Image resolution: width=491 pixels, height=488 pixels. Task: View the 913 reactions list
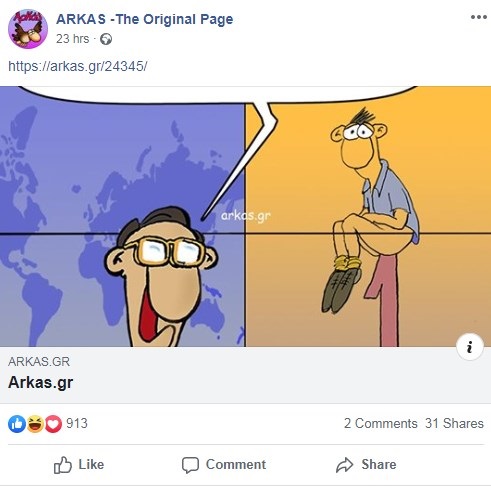[x=77, y=423]
